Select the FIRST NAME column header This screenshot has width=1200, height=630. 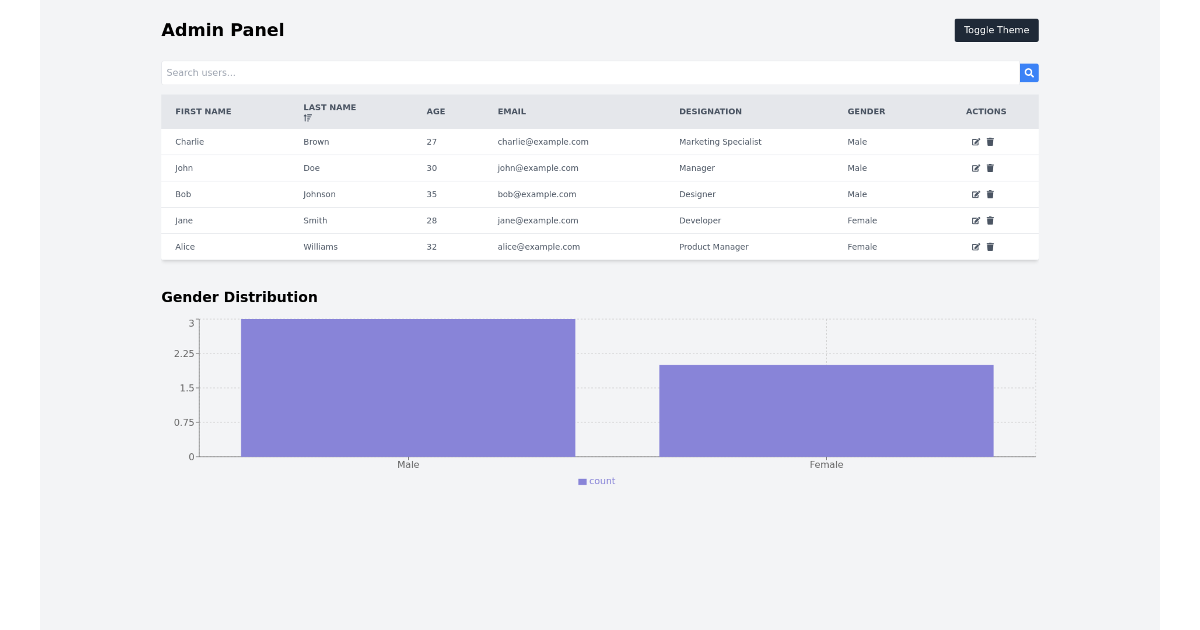(203, 111)
